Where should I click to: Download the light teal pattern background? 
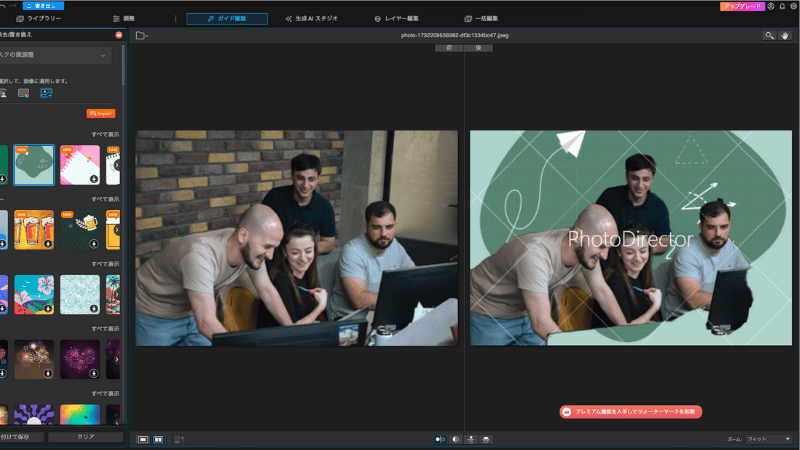(94, 309)
